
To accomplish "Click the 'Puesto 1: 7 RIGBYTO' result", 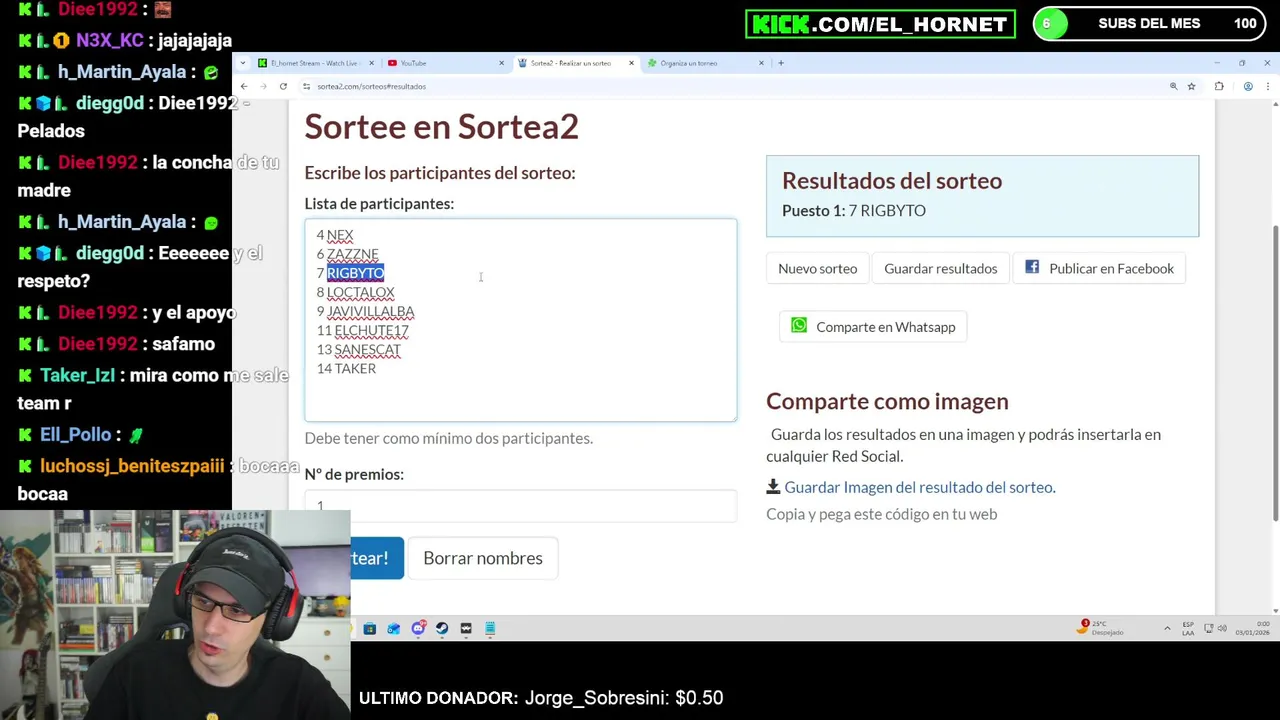I will coord(854,210).
